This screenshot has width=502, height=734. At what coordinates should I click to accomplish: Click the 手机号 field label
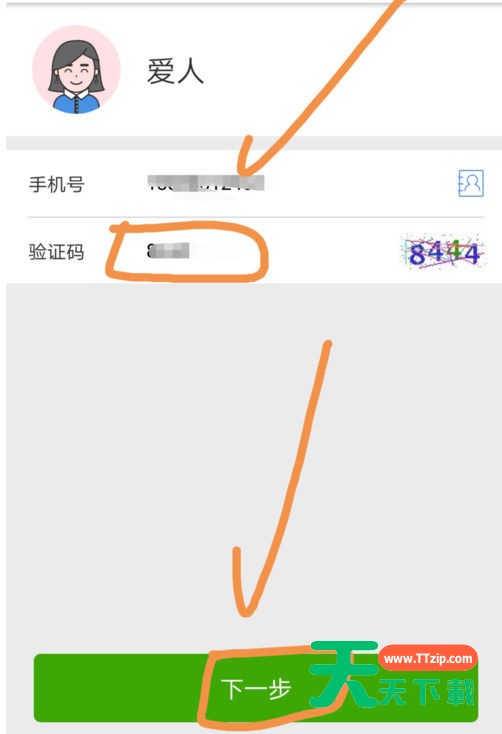[x=57, y=184]
